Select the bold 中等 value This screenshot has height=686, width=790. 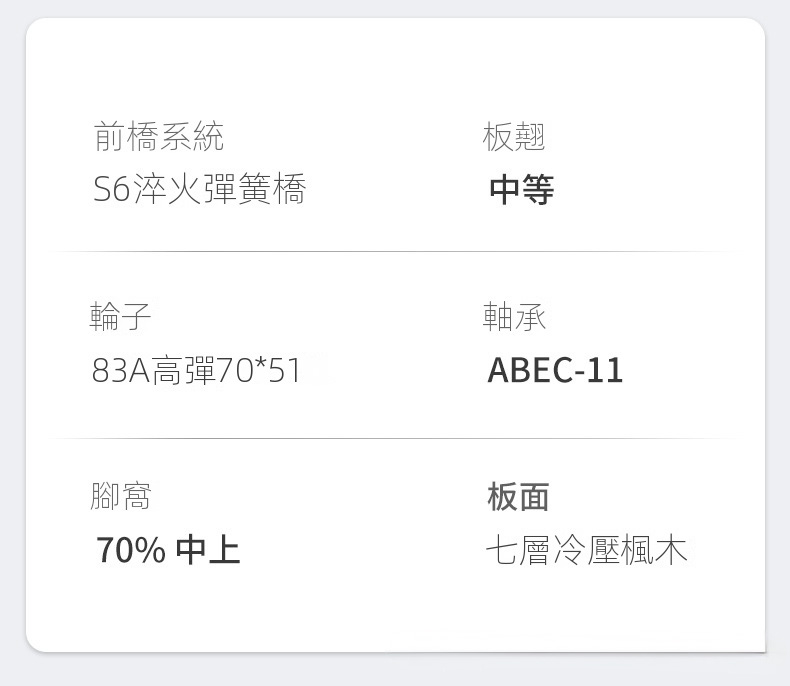(x=521, y=190)
